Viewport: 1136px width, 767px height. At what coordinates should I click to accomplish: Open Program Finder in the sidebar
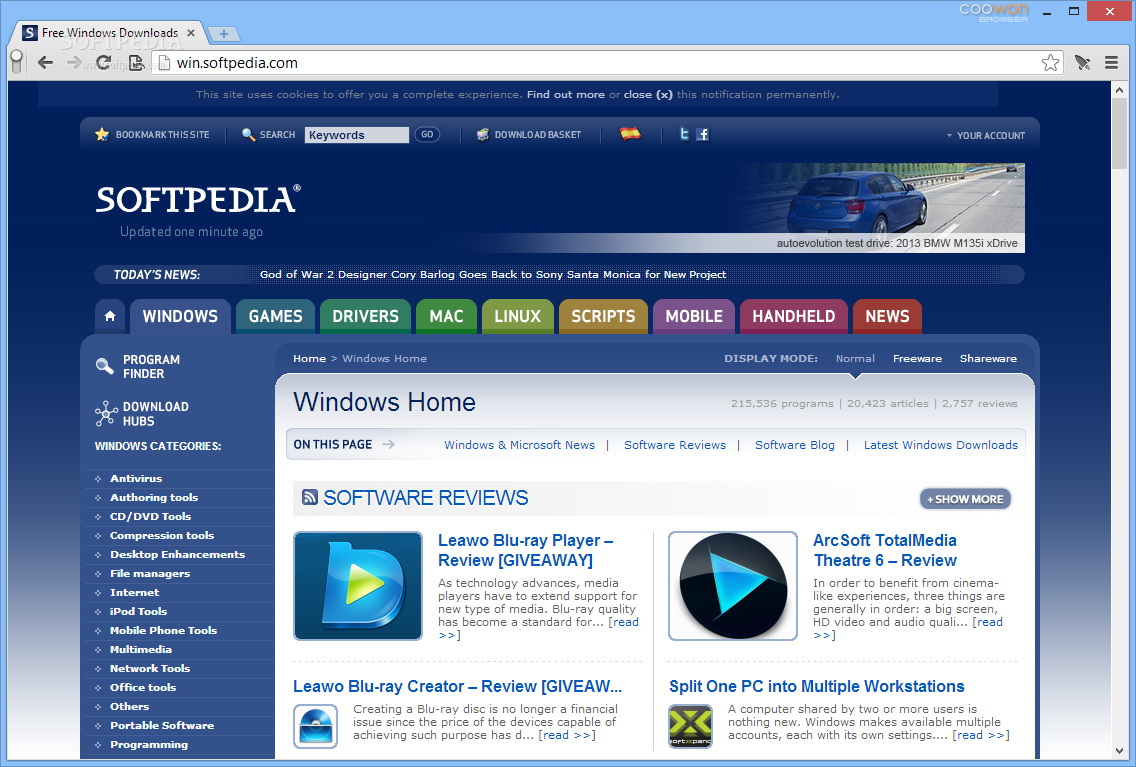[138, 366]
